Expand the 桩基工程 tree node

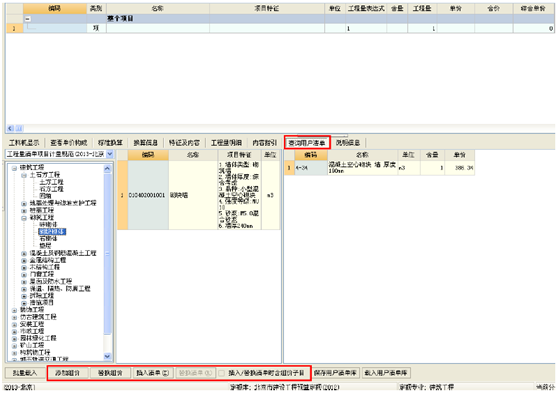tap(24, 210)
